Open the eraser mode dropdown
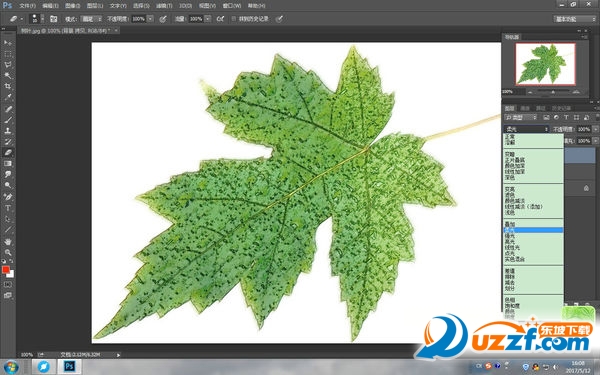This screenshot has width=600, height=375. pyautogui.click(x=92, y=19)
